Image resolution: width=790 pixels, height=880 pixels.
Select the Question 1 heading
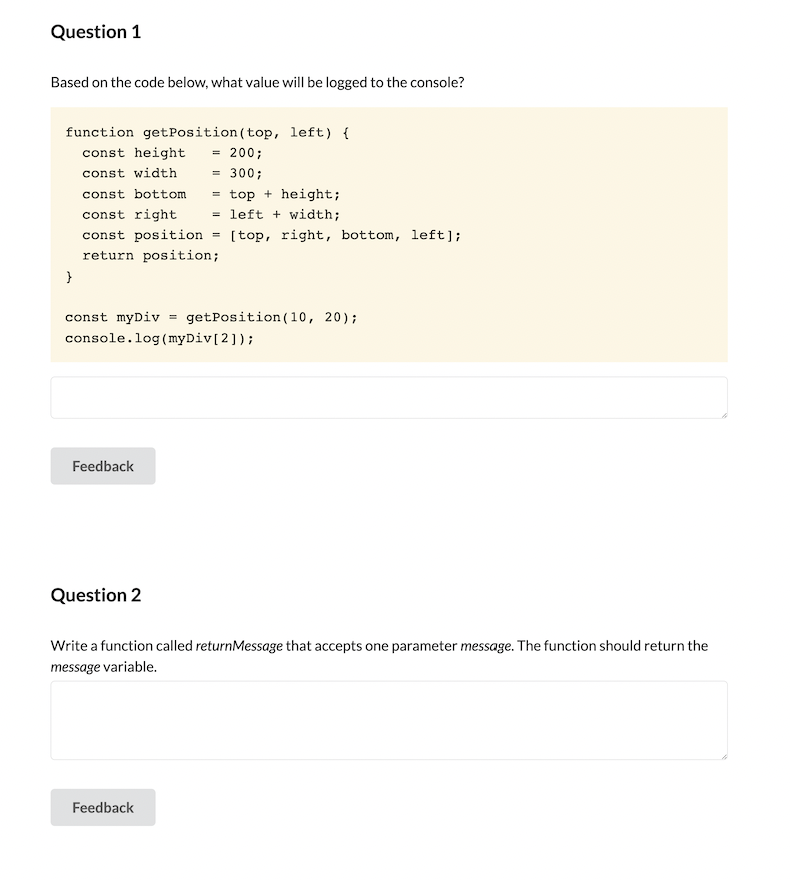click(96, 31)
